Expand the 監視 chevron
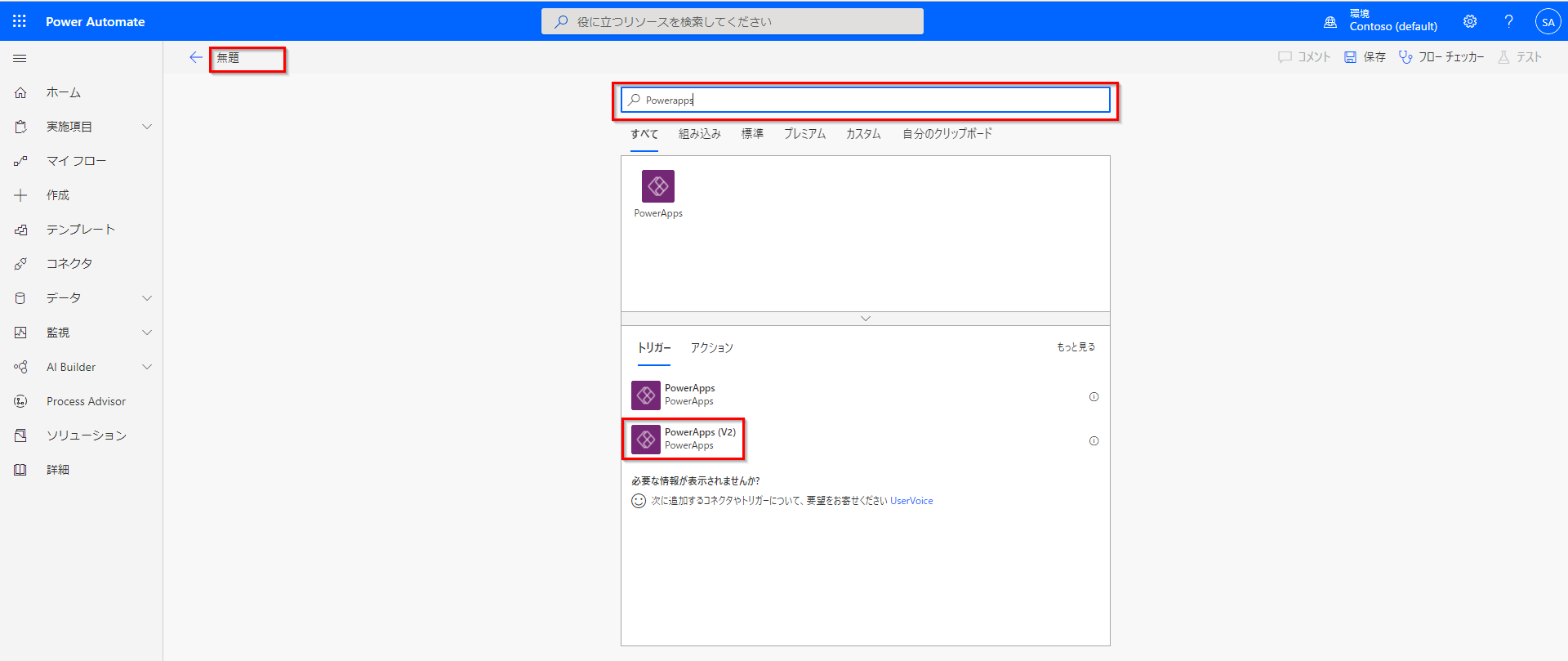1568x661 pixels. [147, 333]
